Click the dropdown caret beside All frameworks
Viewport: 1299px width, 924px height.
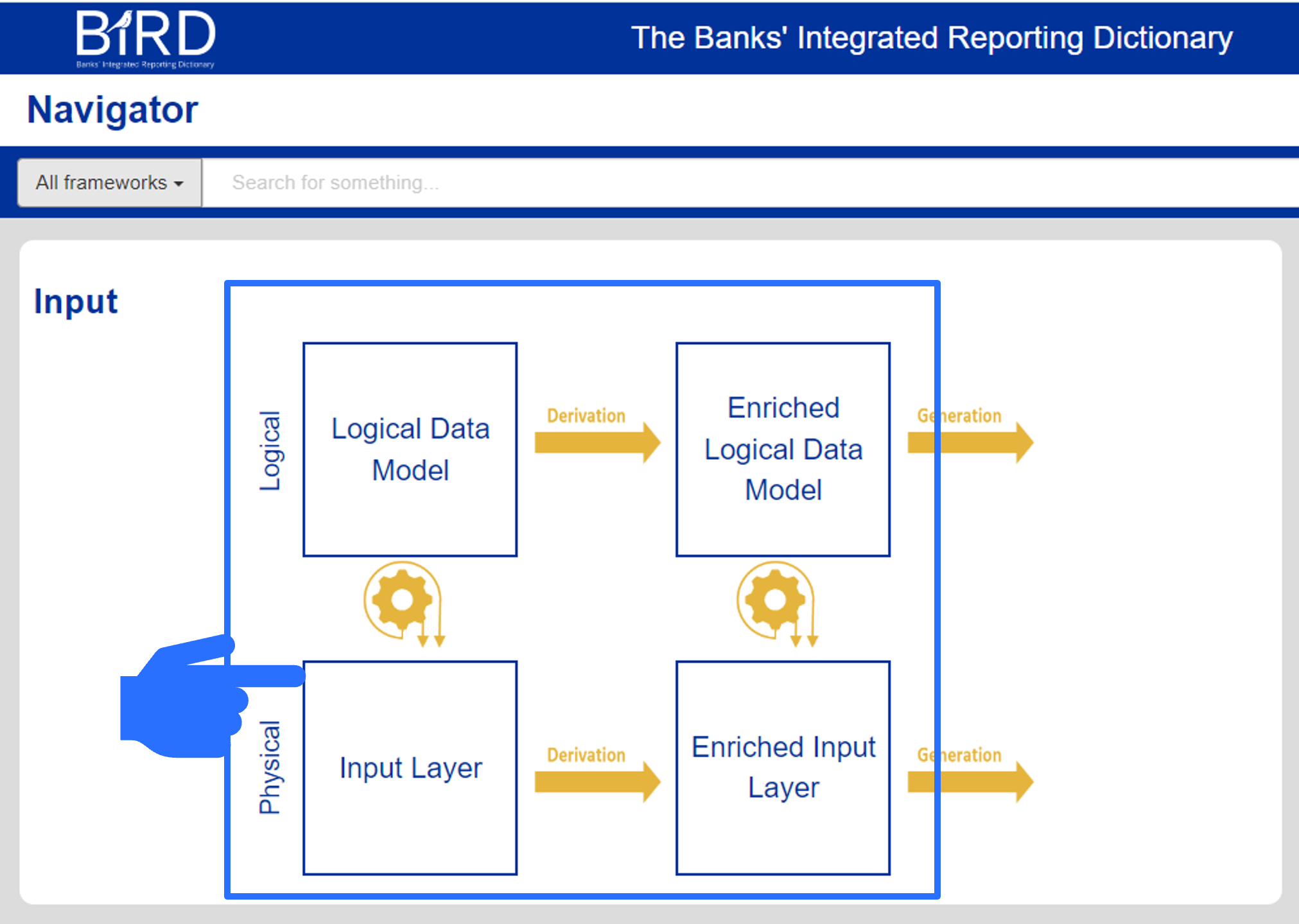point(179,184)
